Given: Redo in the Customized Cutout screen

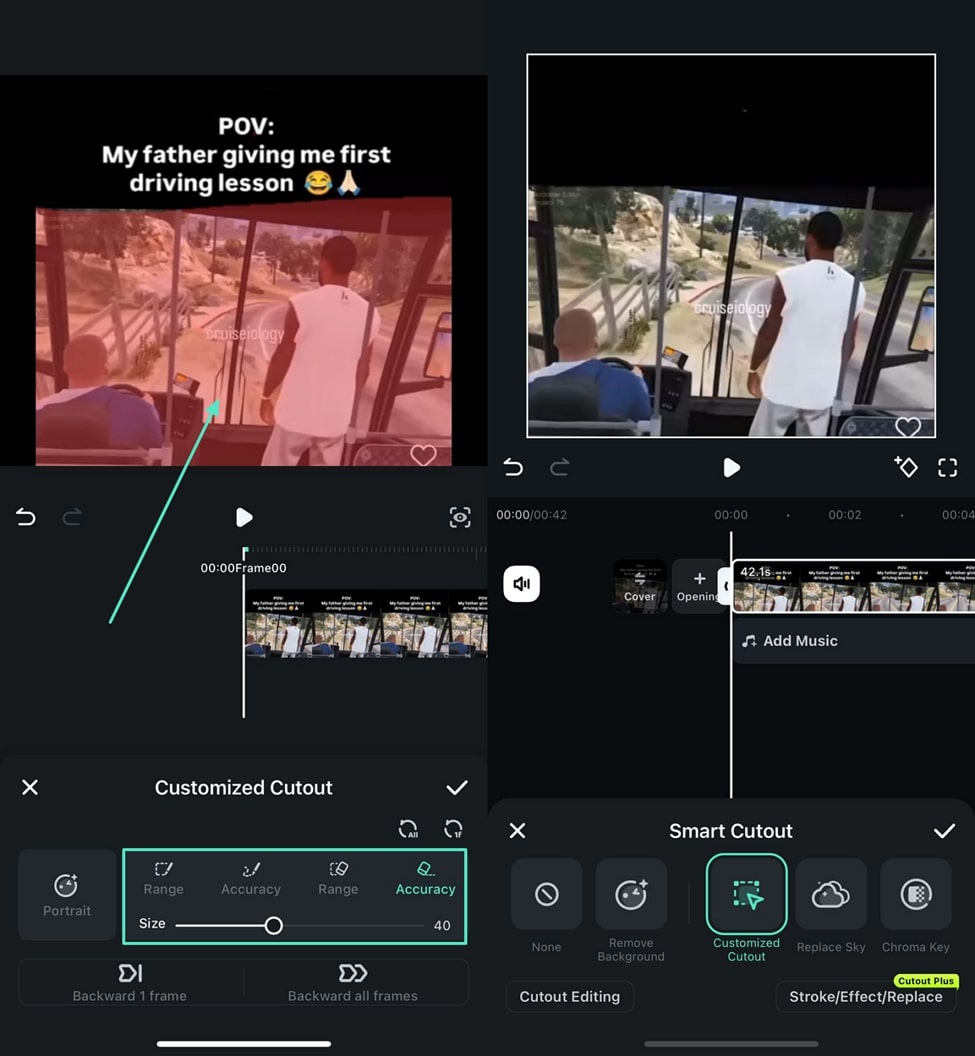Looking at the screenshot, I should pyautogui.click(x=72, y=517).
